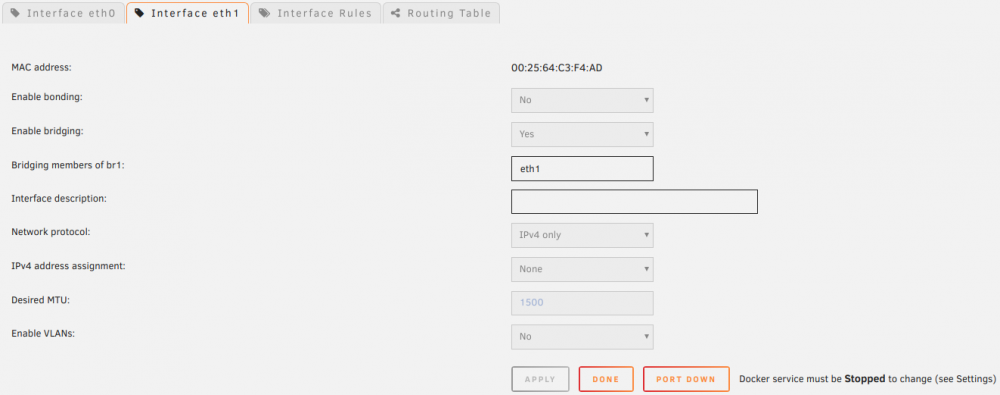The image size is (1000, 395).
Task: Click the tag icon on Interface eth0 tab
Action: coord(15,13)
